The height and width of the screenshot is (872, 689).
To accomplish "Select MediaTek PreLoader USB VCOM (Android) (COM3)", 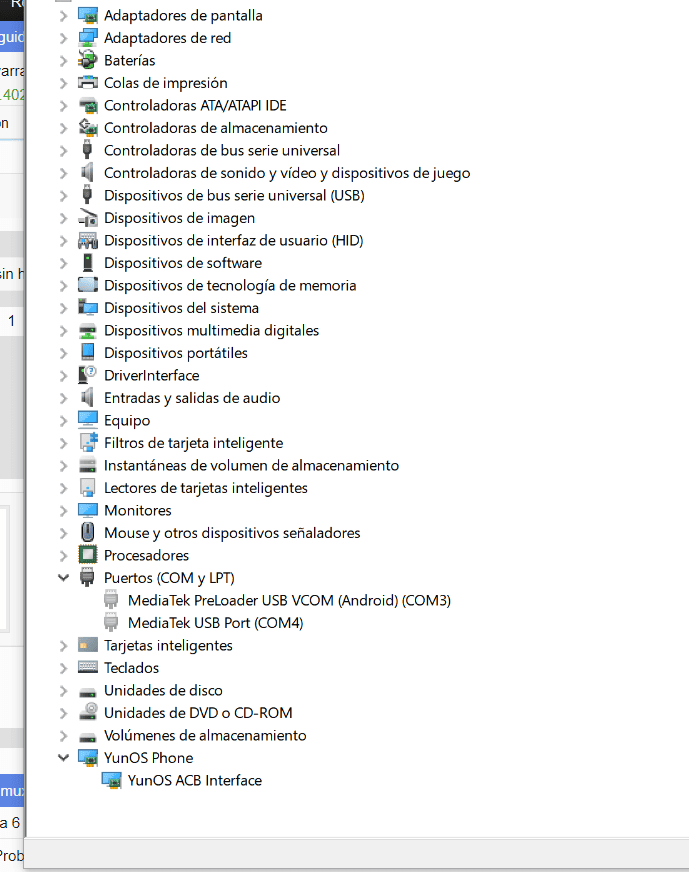I will [x=289, y=601].
